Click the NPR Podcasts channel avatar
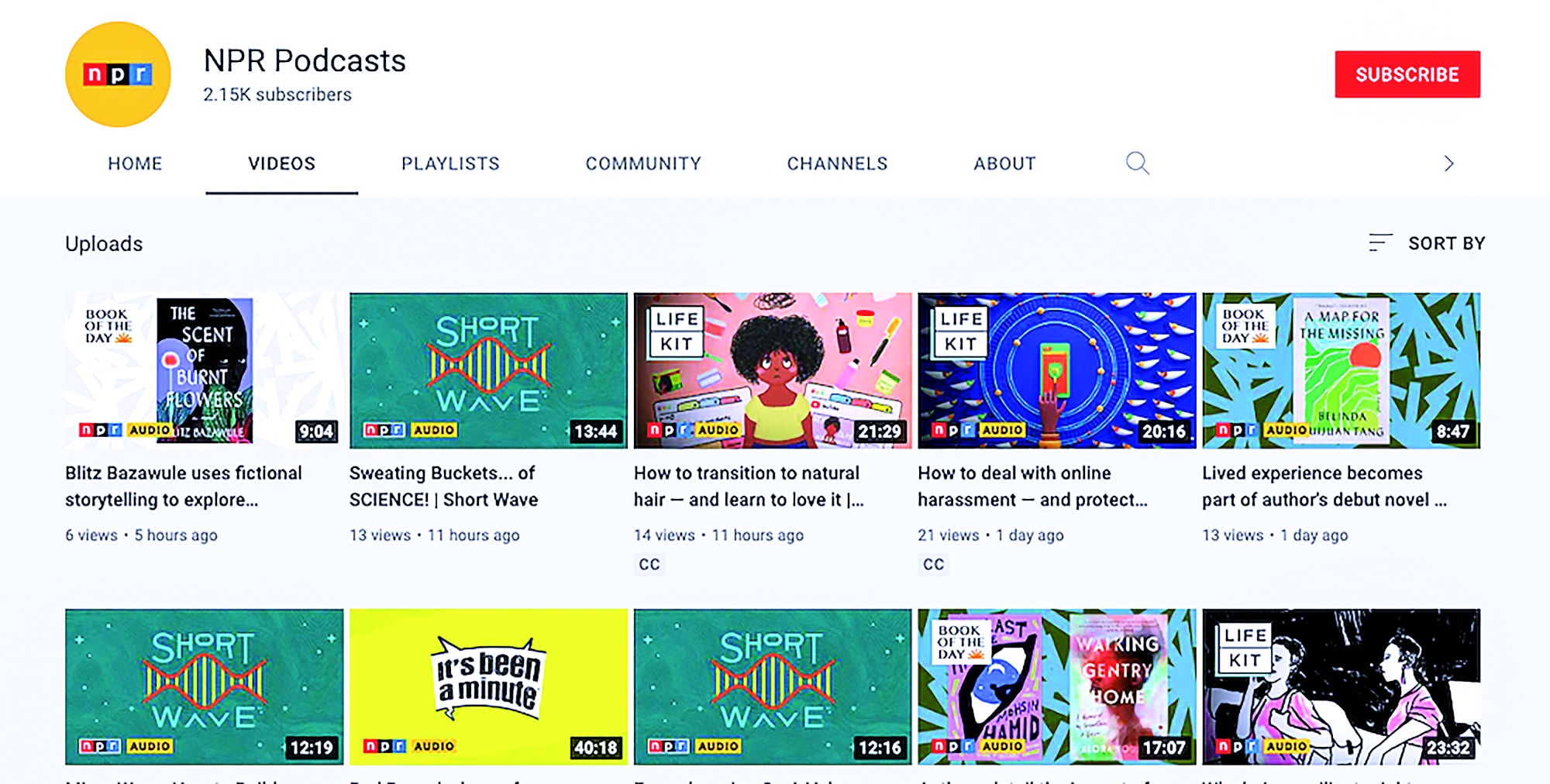Image resolution: width=1550 pixels, height=784 pixels. (x=118, y=74)
